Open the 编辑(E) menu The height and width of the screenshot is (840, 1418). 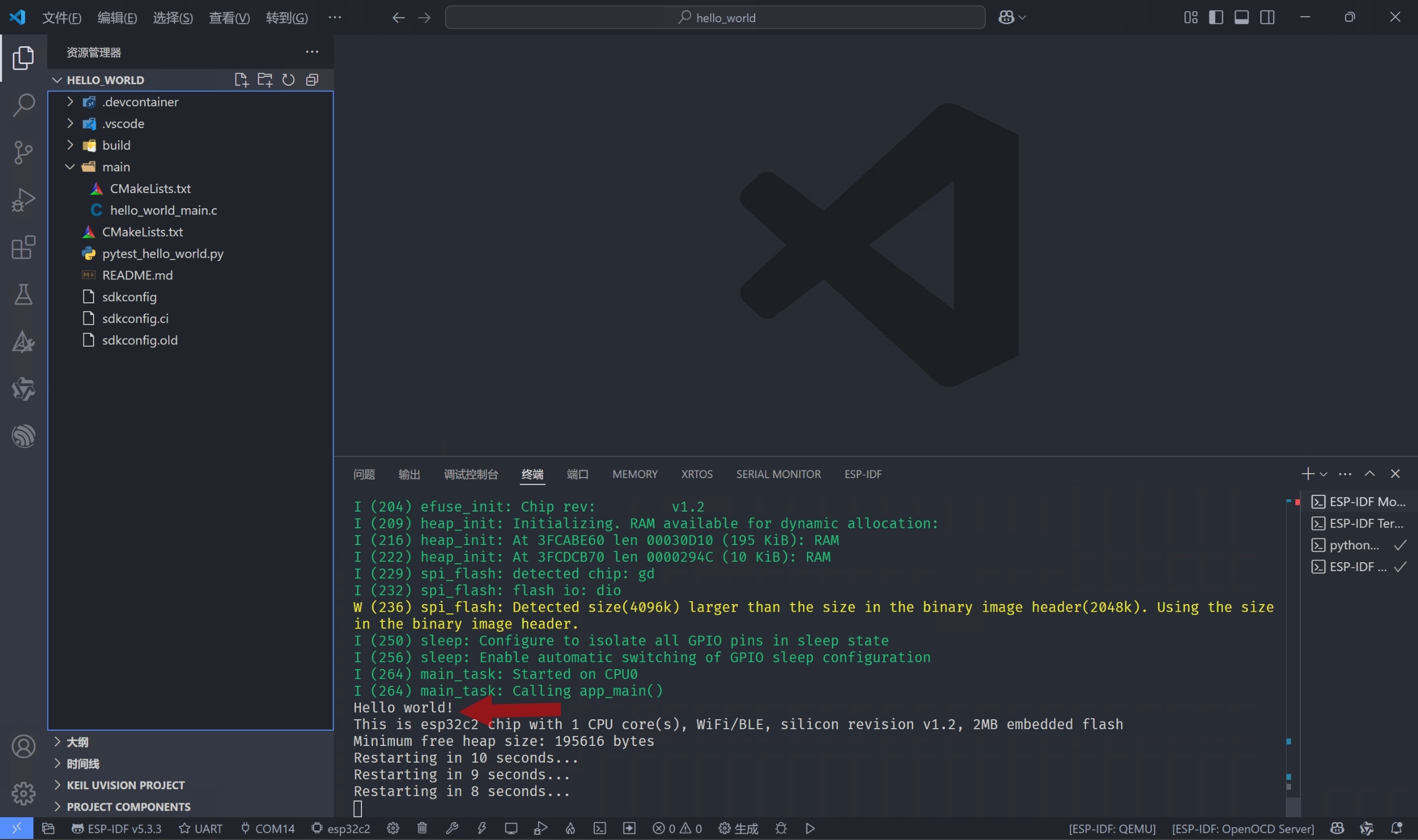116,18
